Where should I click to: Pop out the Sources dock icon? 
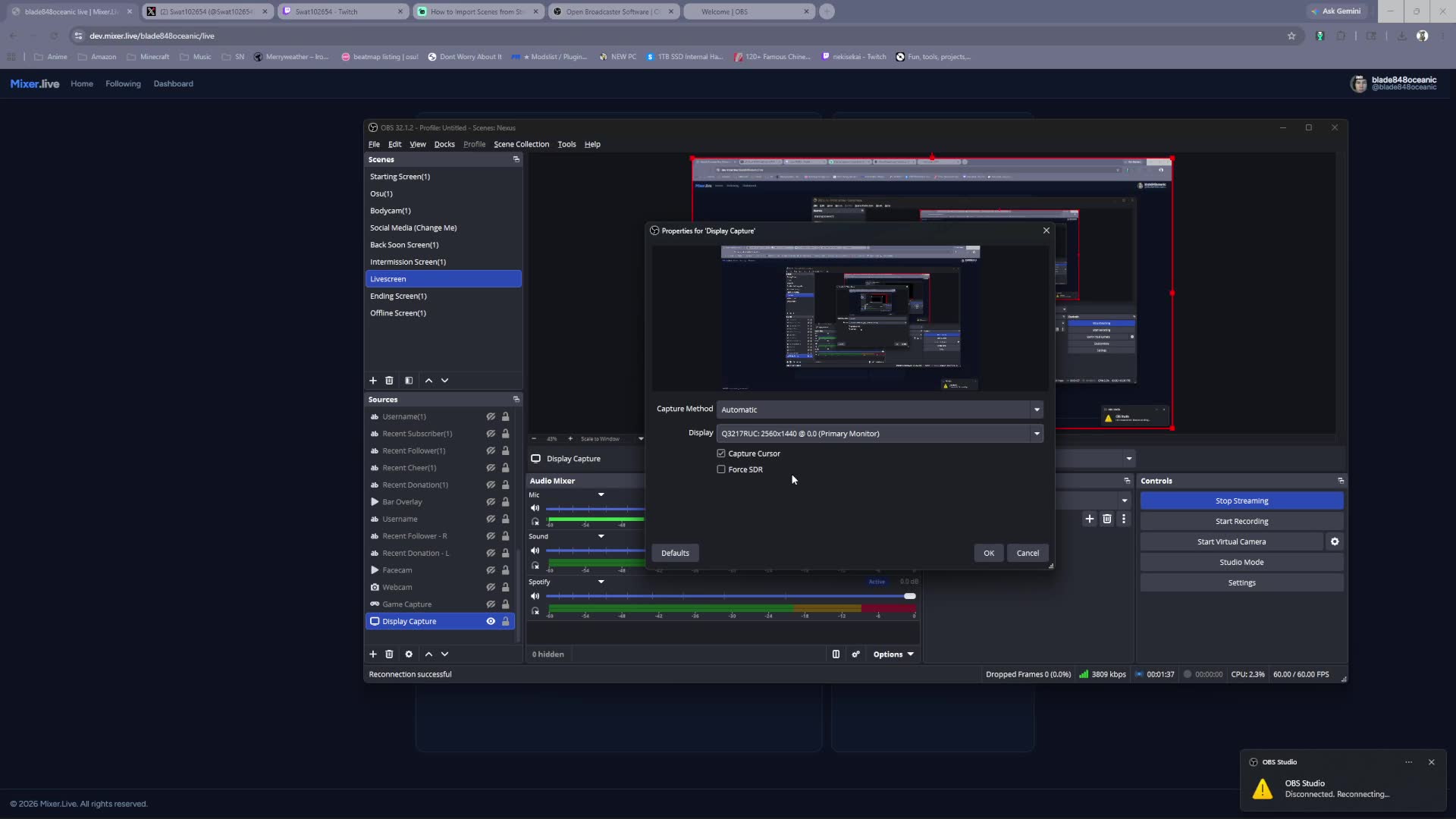(516, 400)
